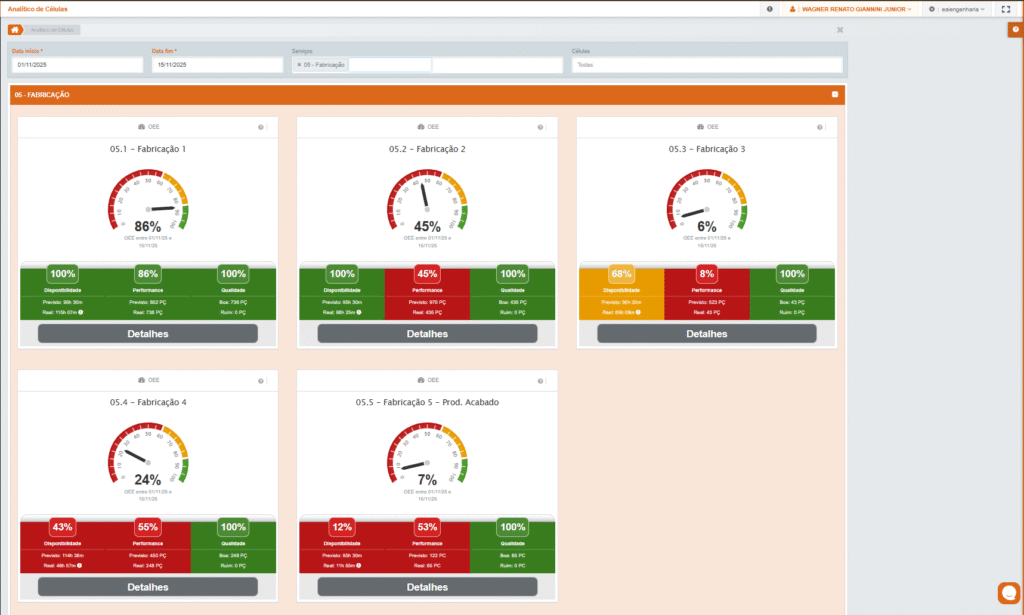Open the help icon in top bar
The image size is (1024, 615).
(769, 9)
